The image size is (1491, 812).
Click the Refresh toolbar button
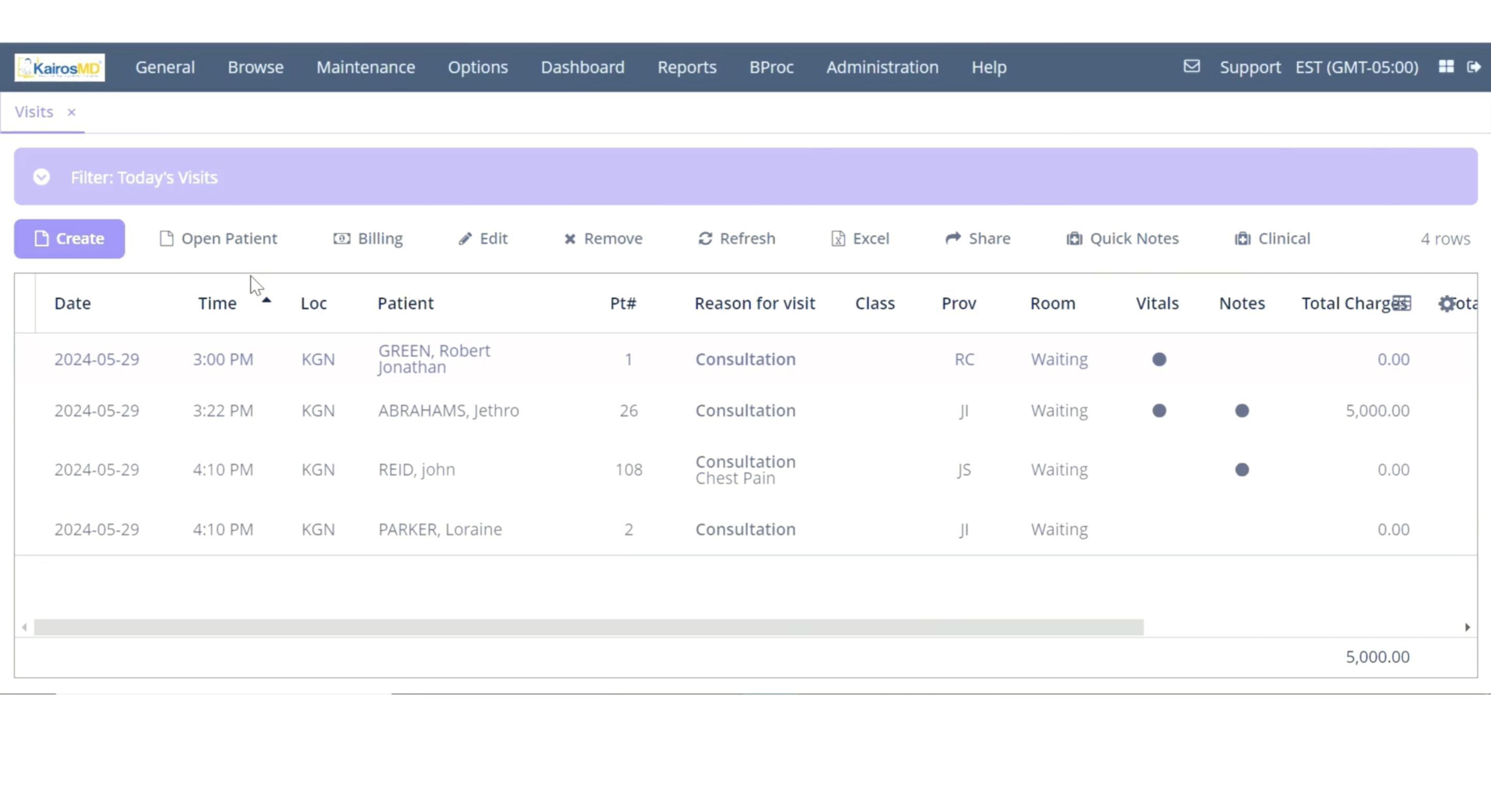click(x=737, y=238)
